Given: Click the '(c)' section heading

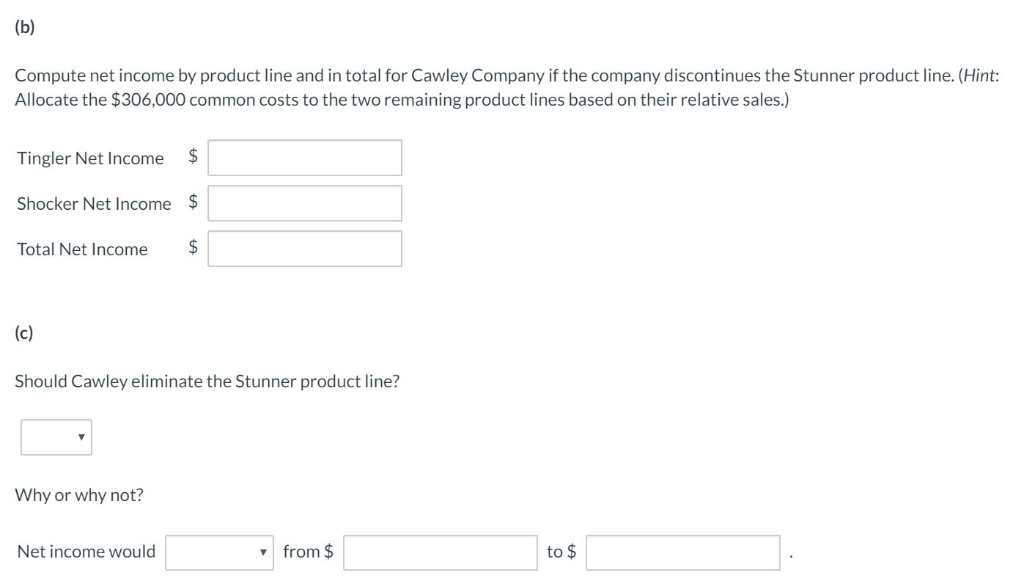Looking at the screenshot, I should [x=24, y=333].
